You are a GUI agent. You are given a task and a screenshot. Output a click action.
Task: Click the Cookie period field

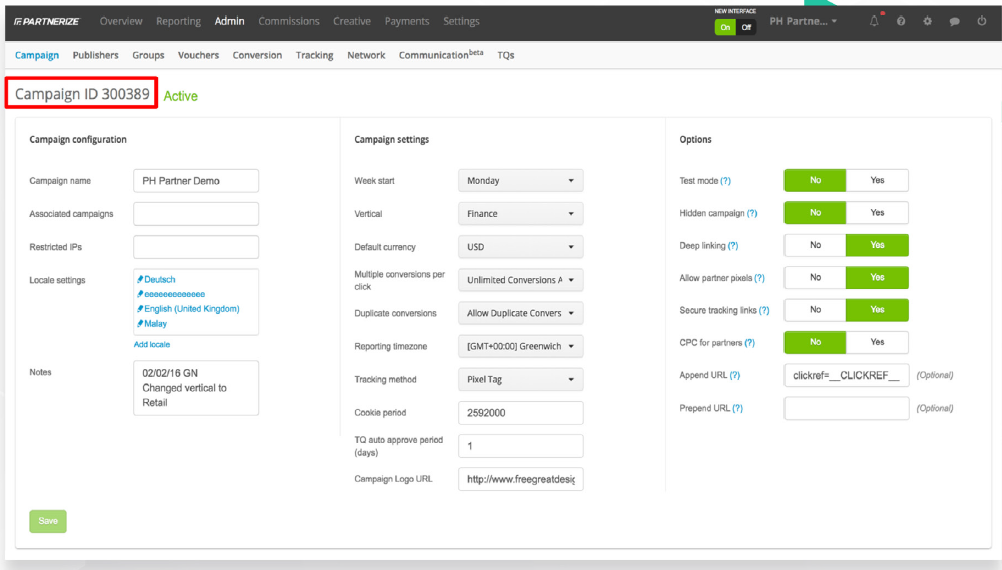pyautogui.click(x=520, y=413)
